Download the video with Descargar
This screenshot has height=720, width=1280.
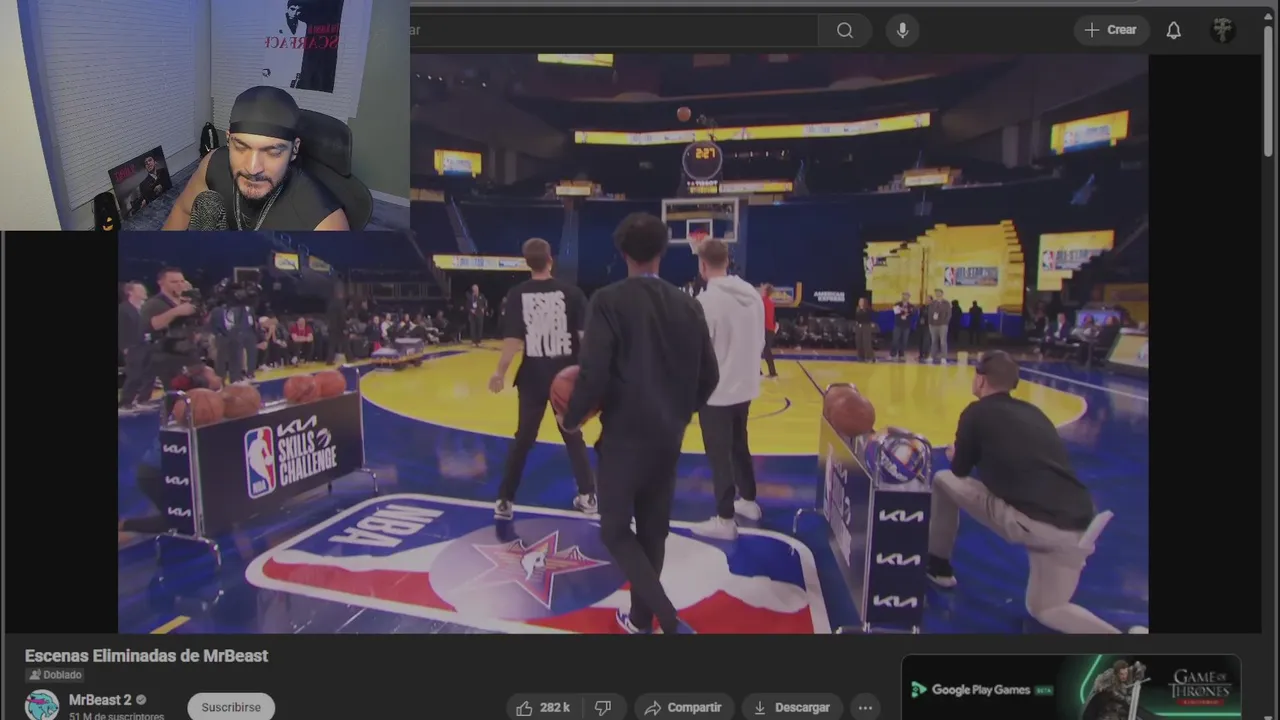click(x=792, y=707)
